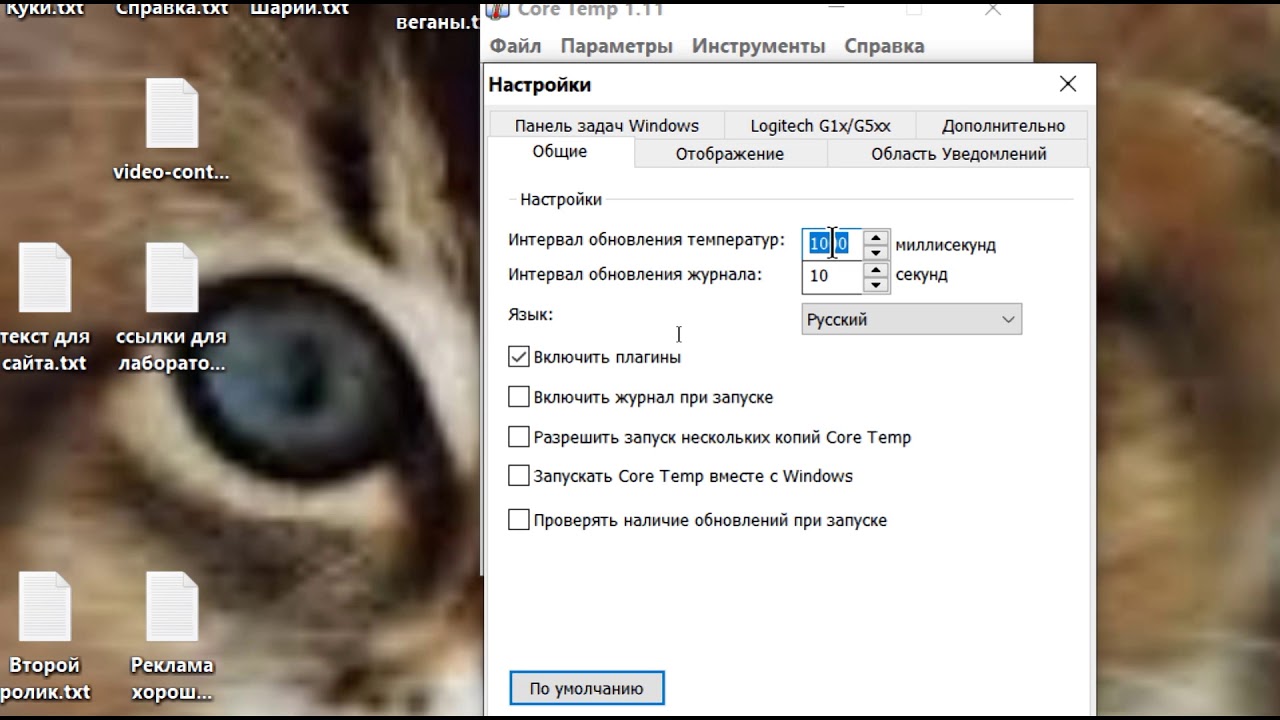Switch to the Панель задач Windows tab
The height and width of the screenshot is (720, 1280).
click(x=606, y=126)
